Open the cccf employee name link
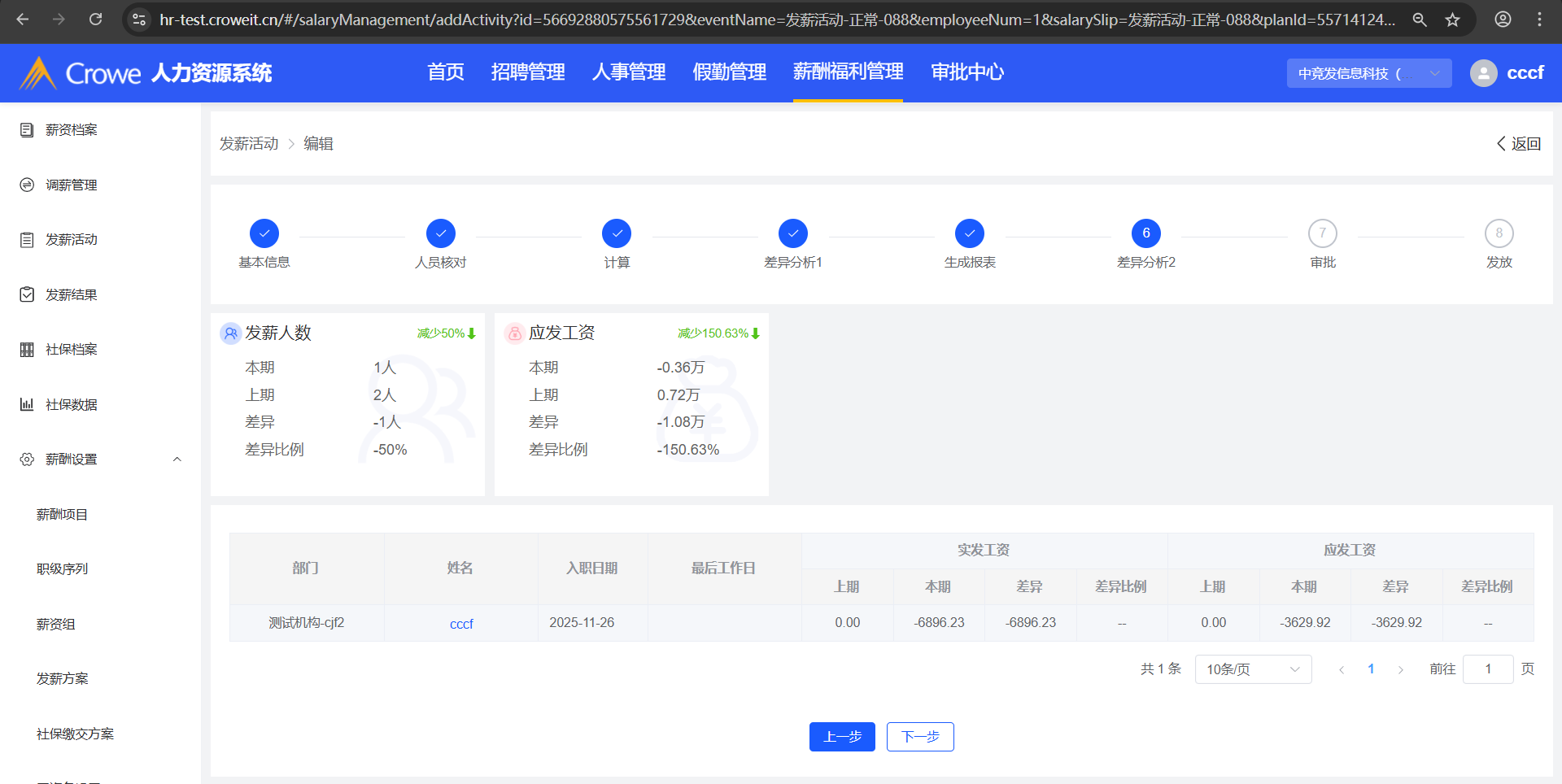The width and height of the screenshot is (1562, 784). (461, 624)
